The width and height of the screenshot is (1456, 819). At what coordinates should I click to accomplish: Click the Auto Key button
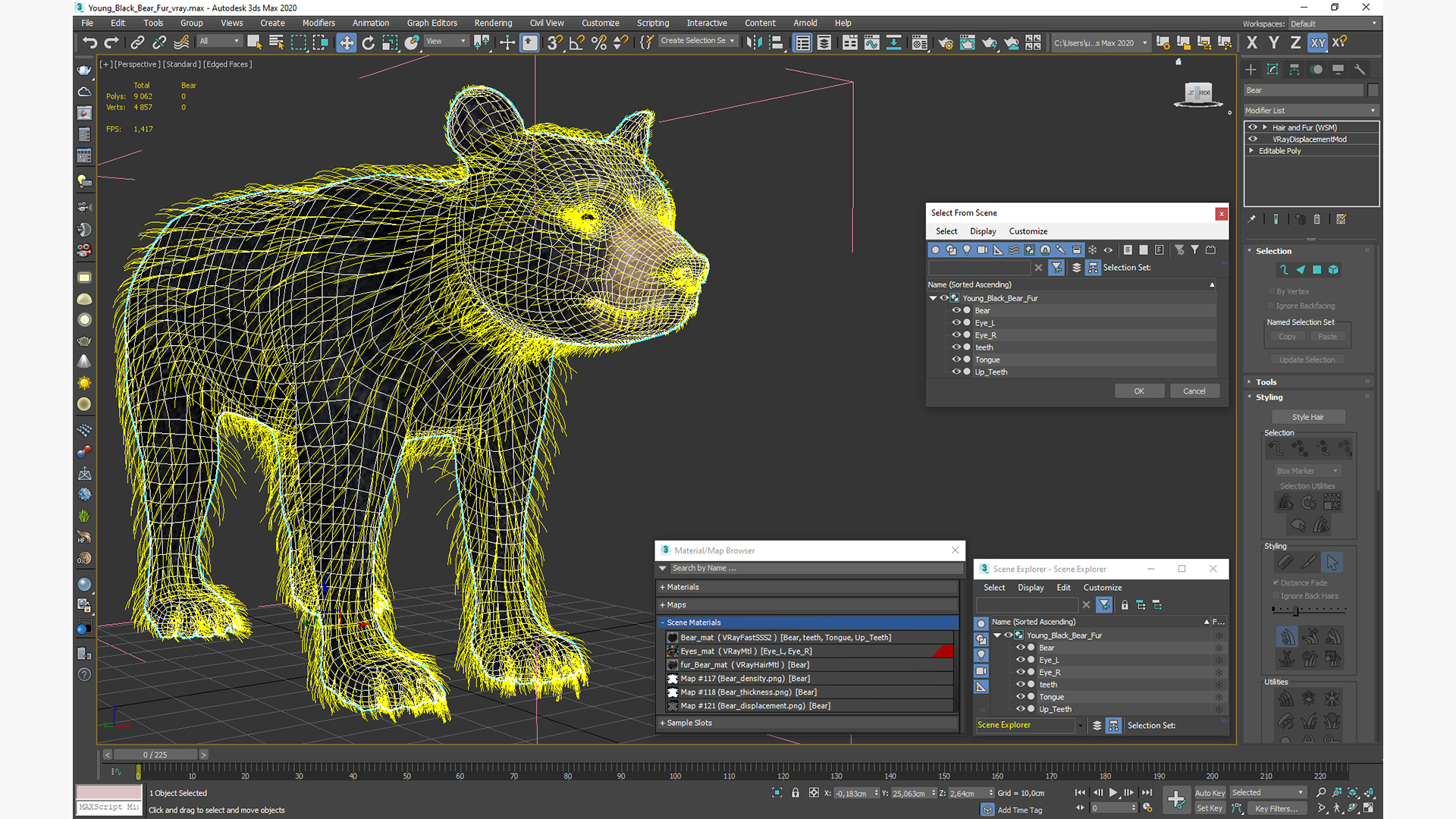coord(1210,793)
